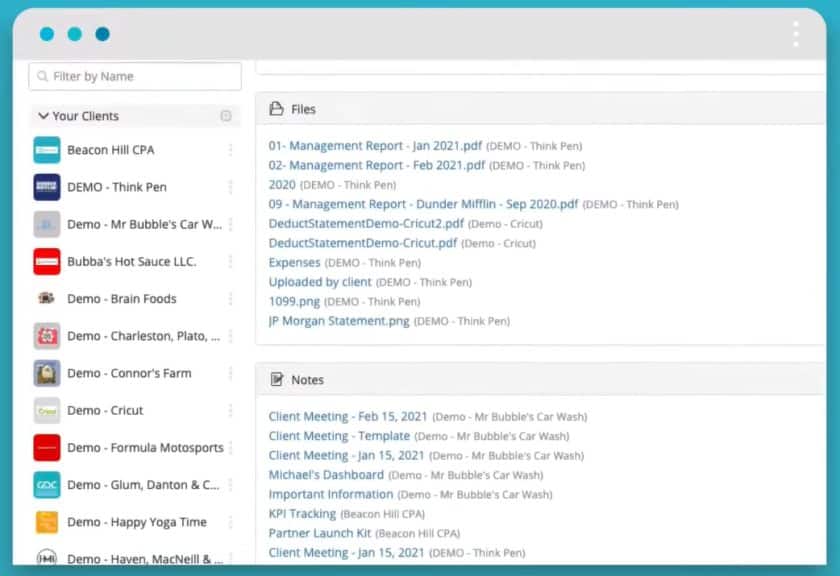The image size is (840, 576).
Task: Open 01- Management Report - Jan 2021.pdf
Action: click(375, 146)
